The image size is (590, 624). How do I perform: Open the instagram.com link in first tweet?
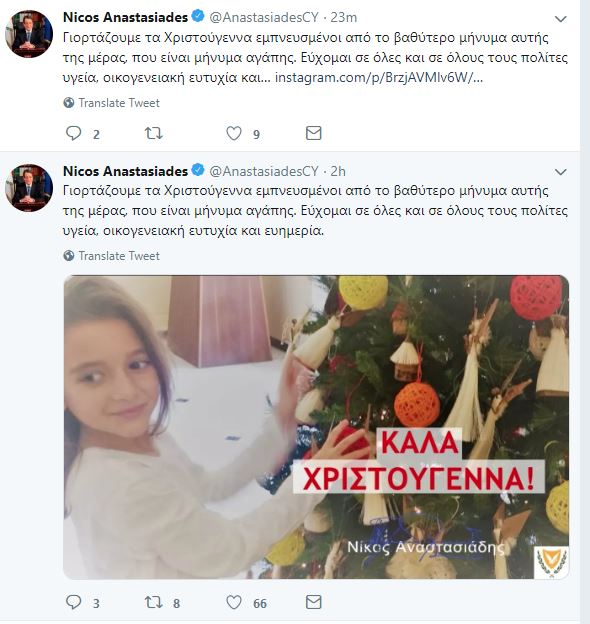(x=379, y=77)
